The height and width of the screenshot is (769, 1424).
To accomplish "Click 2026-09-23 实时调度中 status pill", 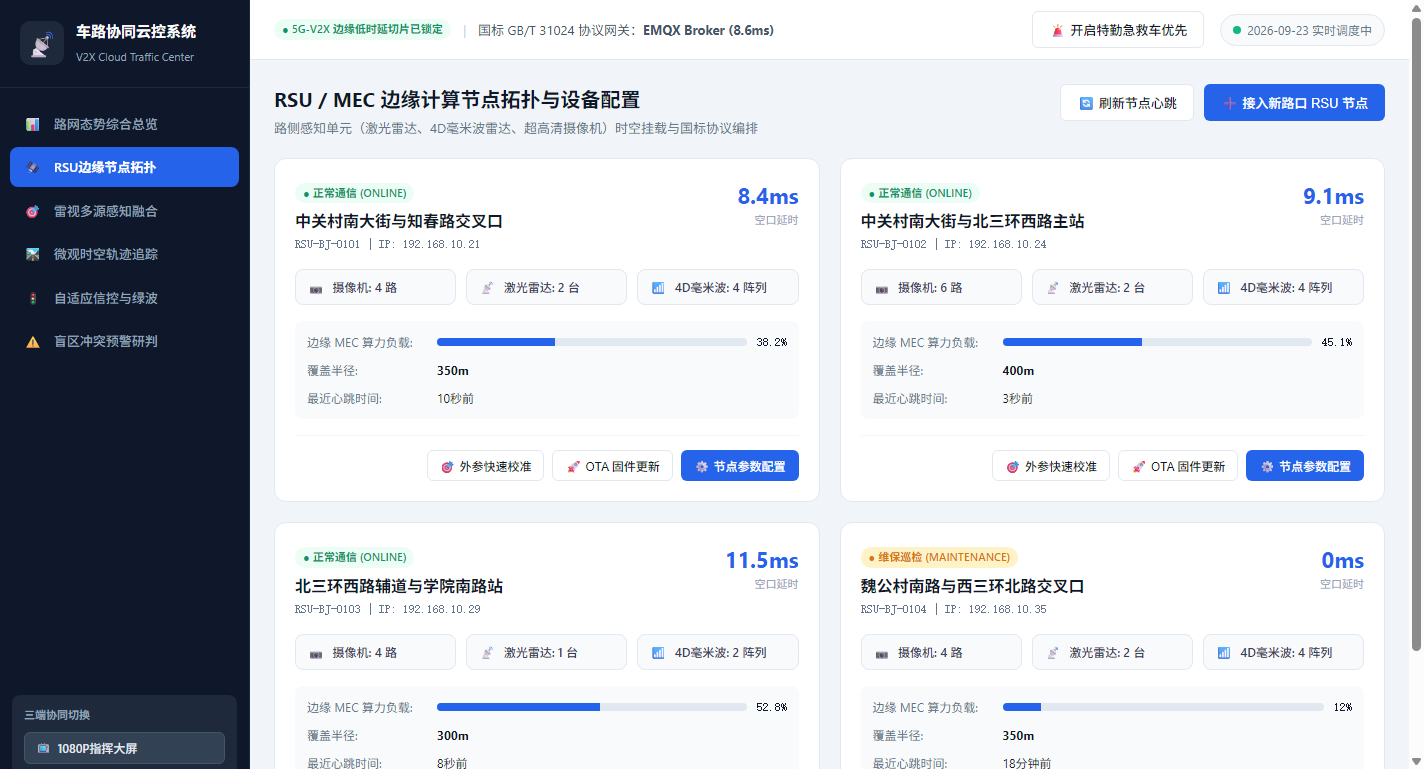I will [1302, 30].
